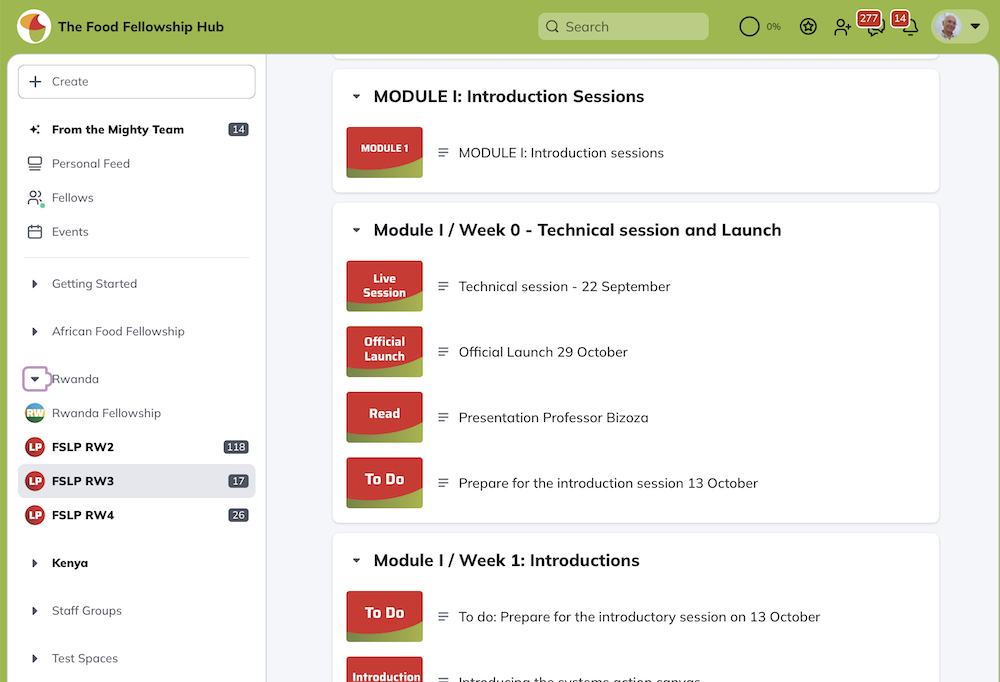Click the Food Fellowship Hub logo
Screen dimensions: 1000x682
34,27
